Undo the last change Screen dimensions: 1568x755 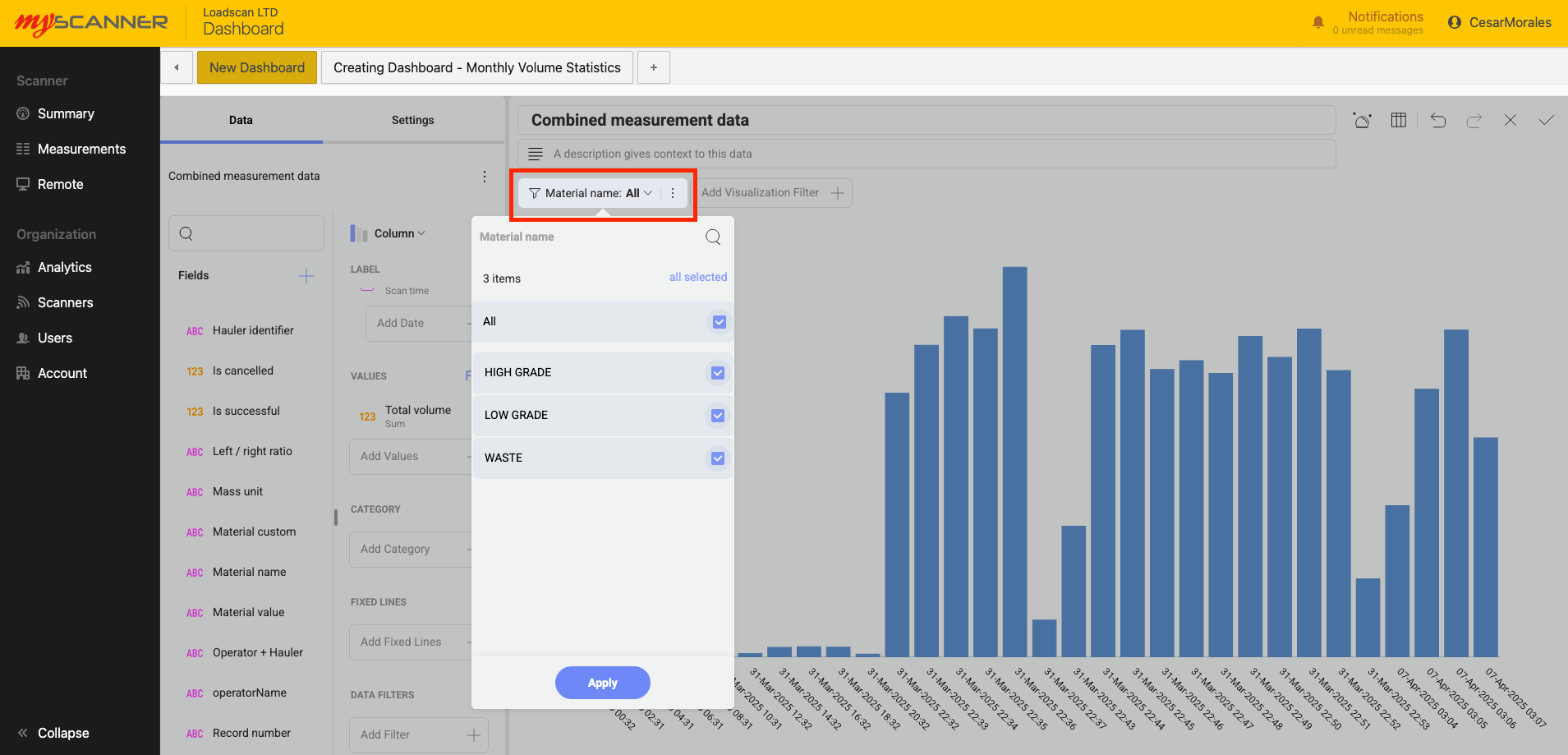[x=1438, y=120]
